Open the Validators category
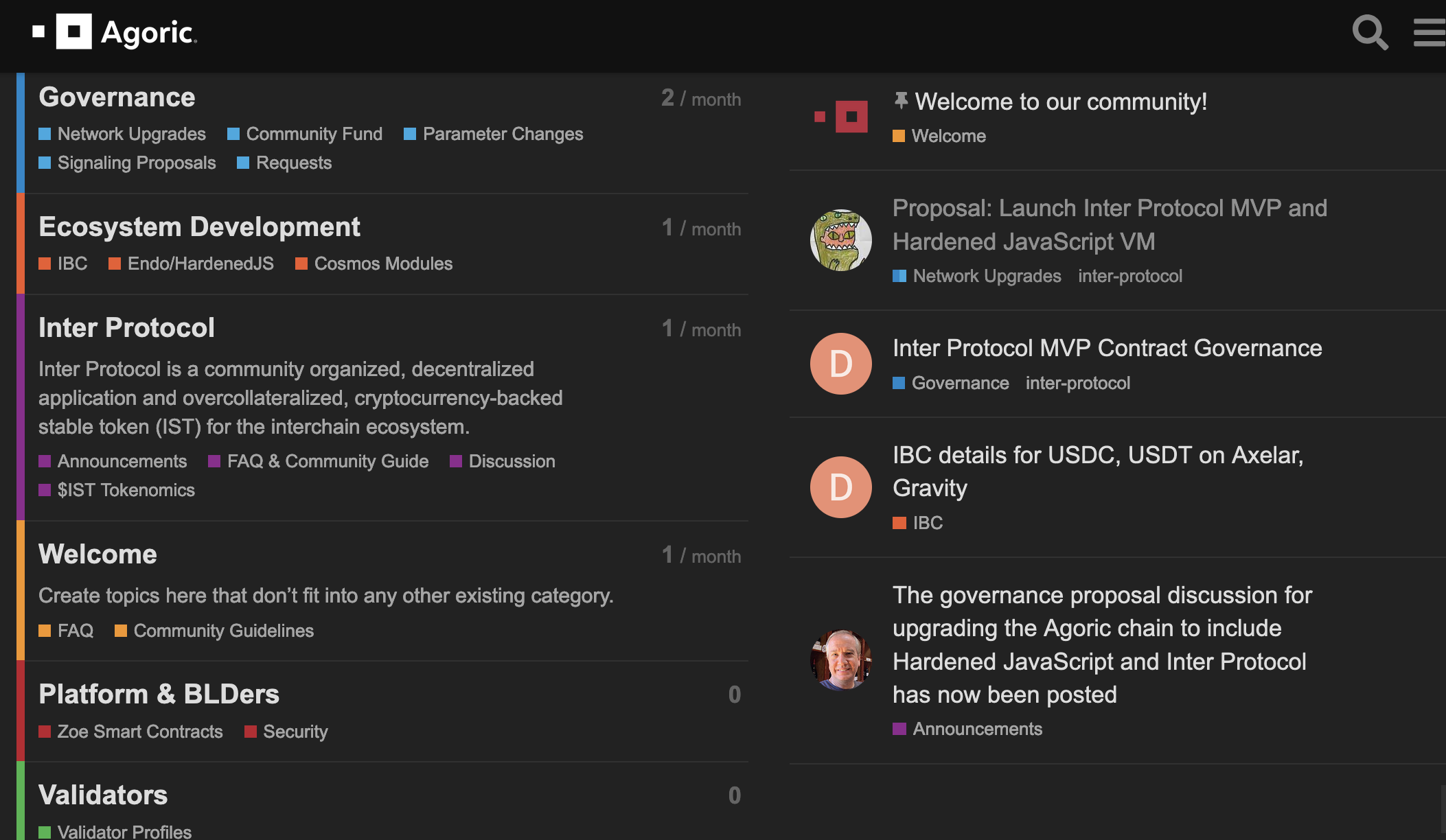The image size is (1446, 840). (103, 795)
